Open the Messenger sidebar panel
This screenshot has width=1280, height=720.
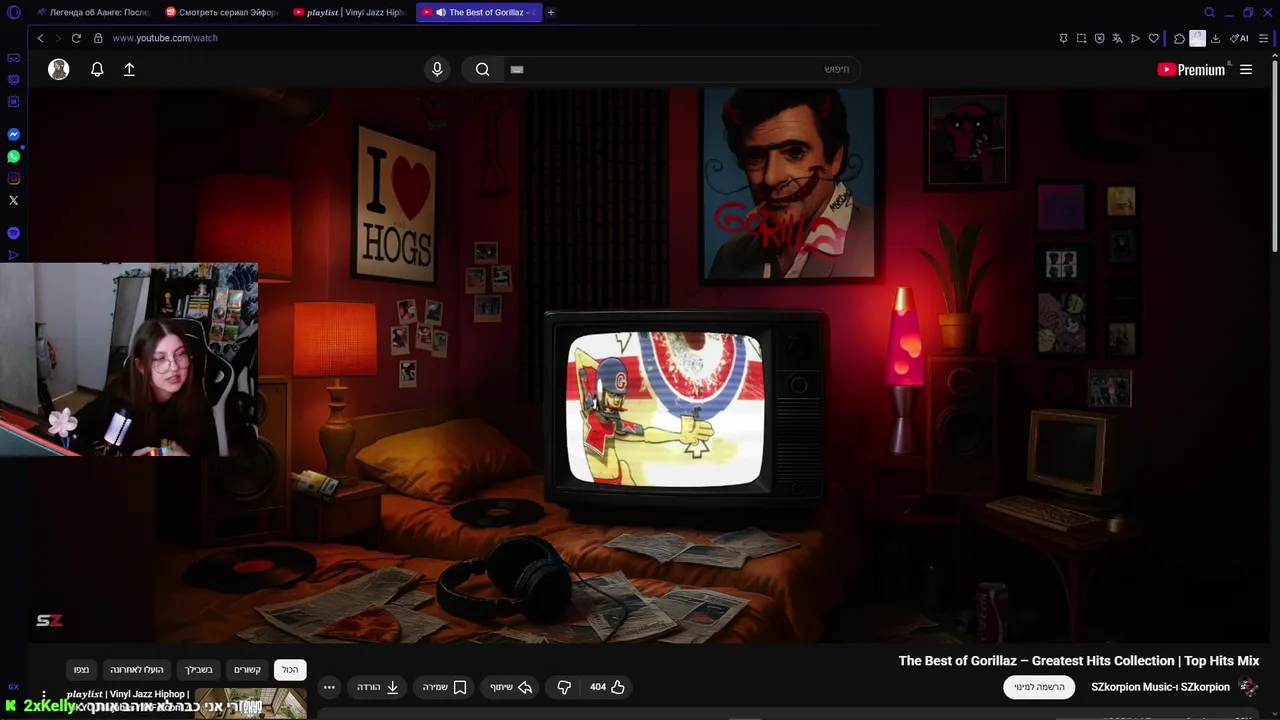(x=14, y=134)
